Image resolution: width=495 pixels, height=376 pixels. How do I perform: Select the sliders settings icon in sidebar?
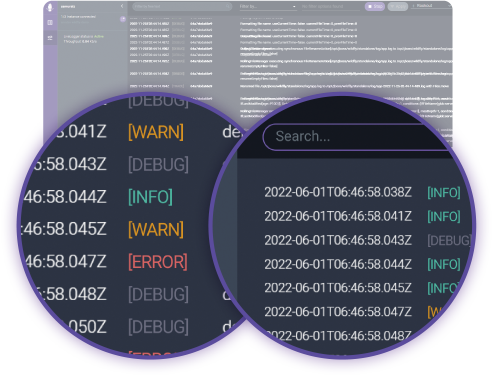(x=50, y=38)
